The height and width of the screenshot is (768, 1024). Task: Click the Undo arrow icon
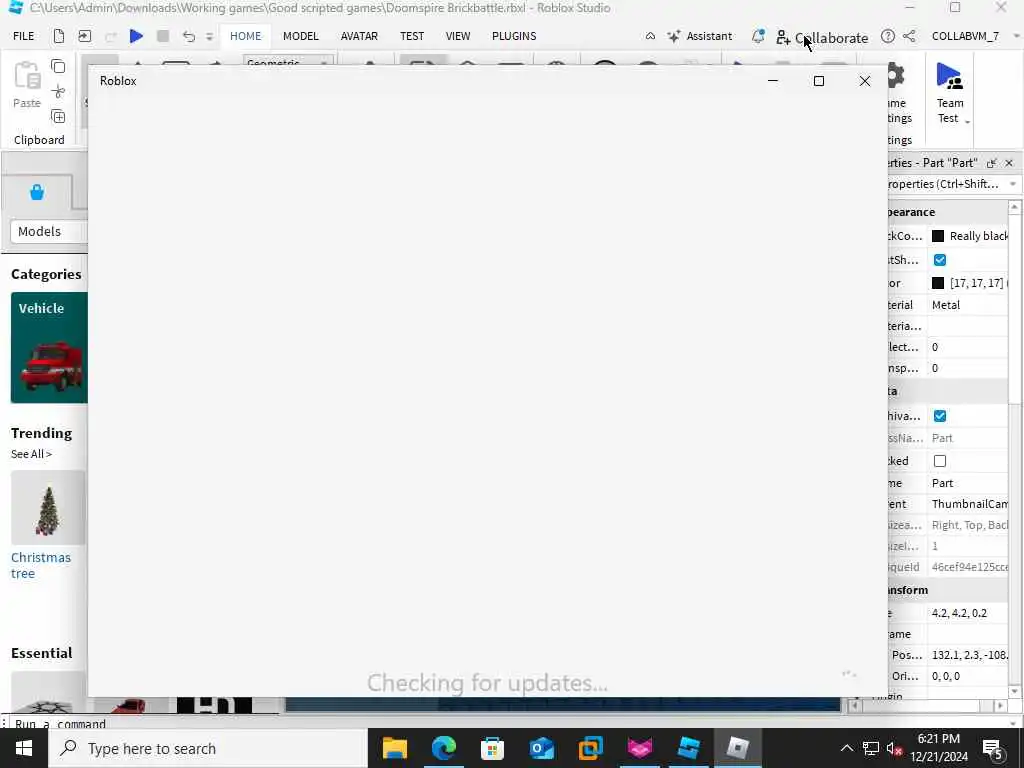tap(189, 36)
